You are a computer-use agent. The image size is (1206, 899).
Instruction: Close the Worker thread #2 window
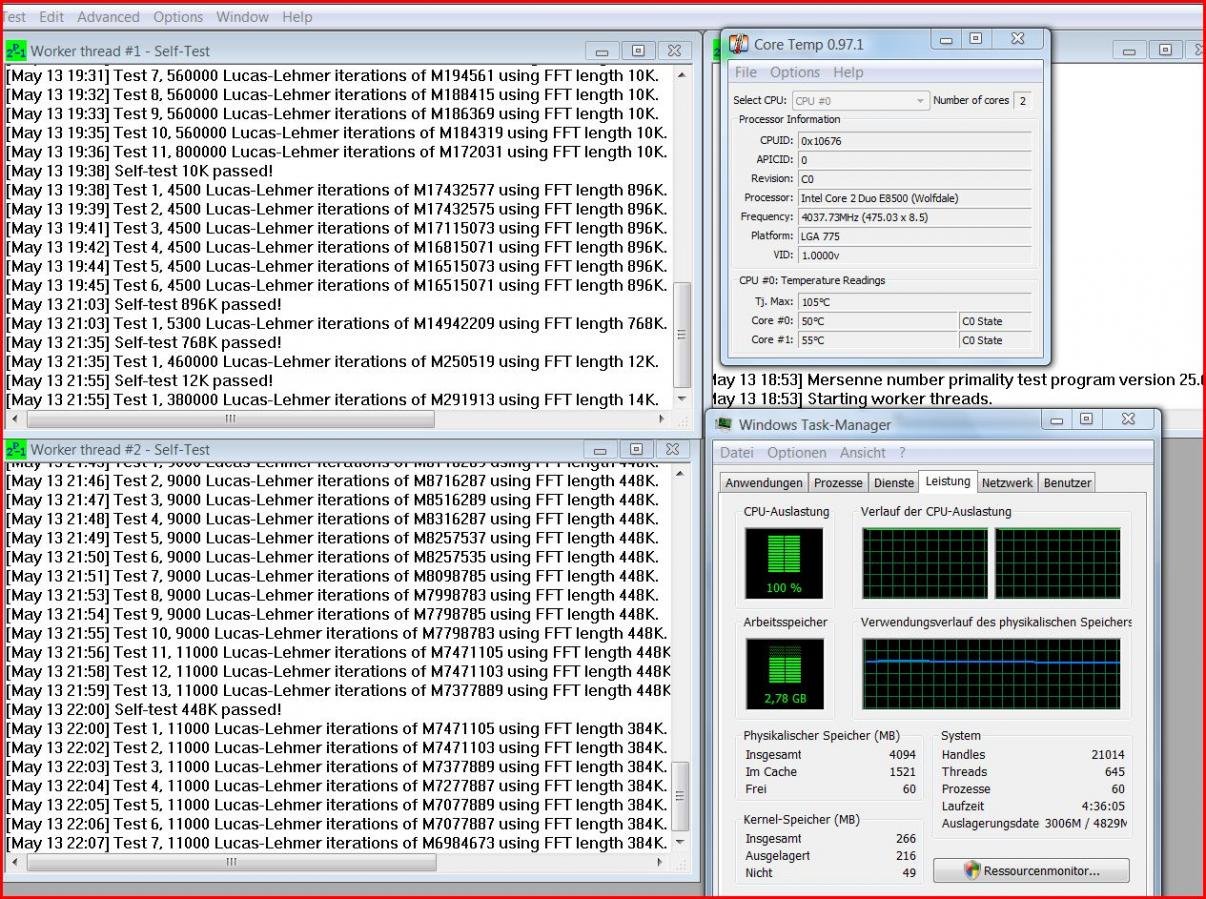[x=674, y=450]
